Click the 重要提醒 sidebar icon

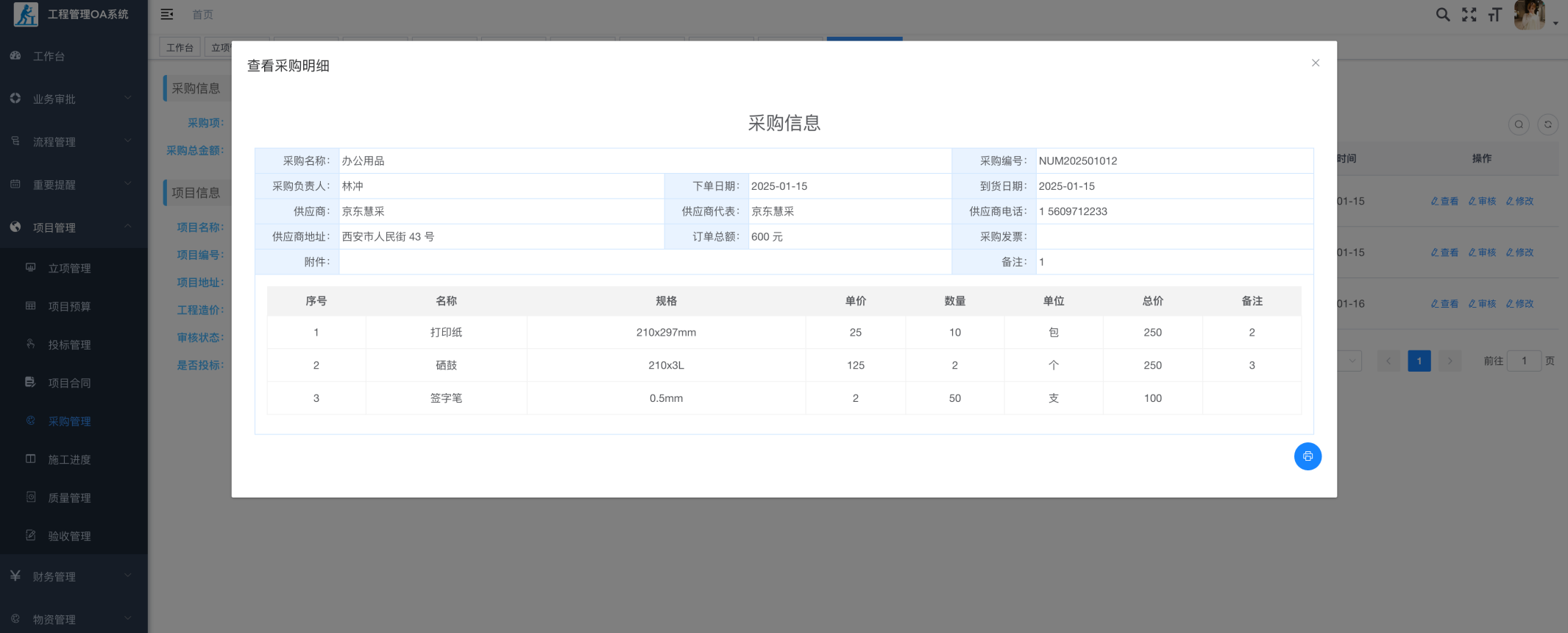[15, 184]
